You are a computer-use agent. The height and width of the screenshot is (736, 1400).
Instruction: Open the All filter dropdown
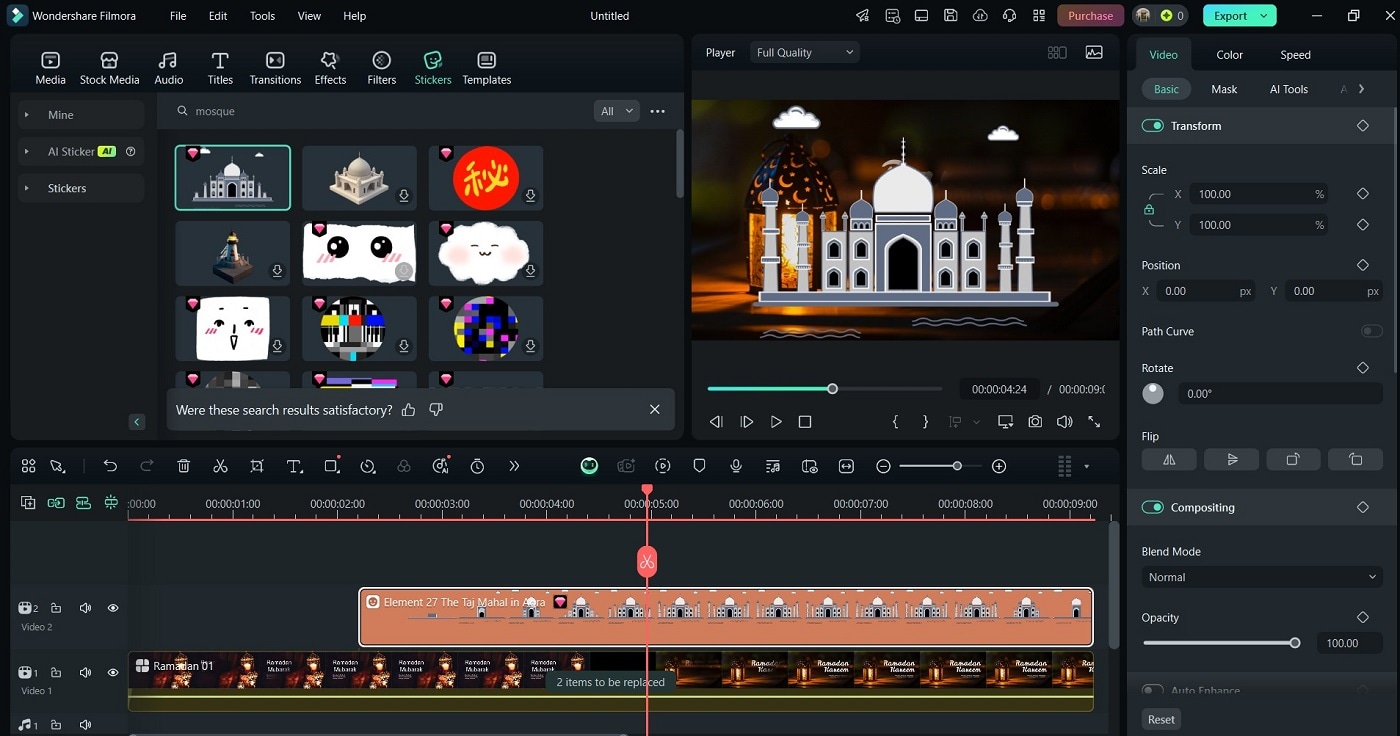click(616, 111)
